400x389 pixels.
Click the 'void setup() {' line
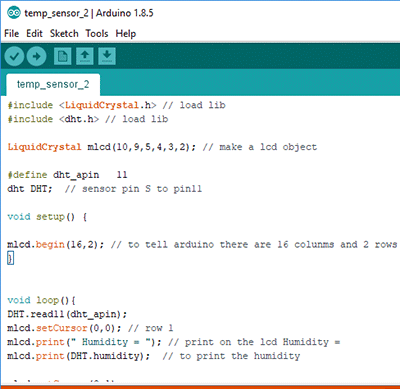(47, 217)
